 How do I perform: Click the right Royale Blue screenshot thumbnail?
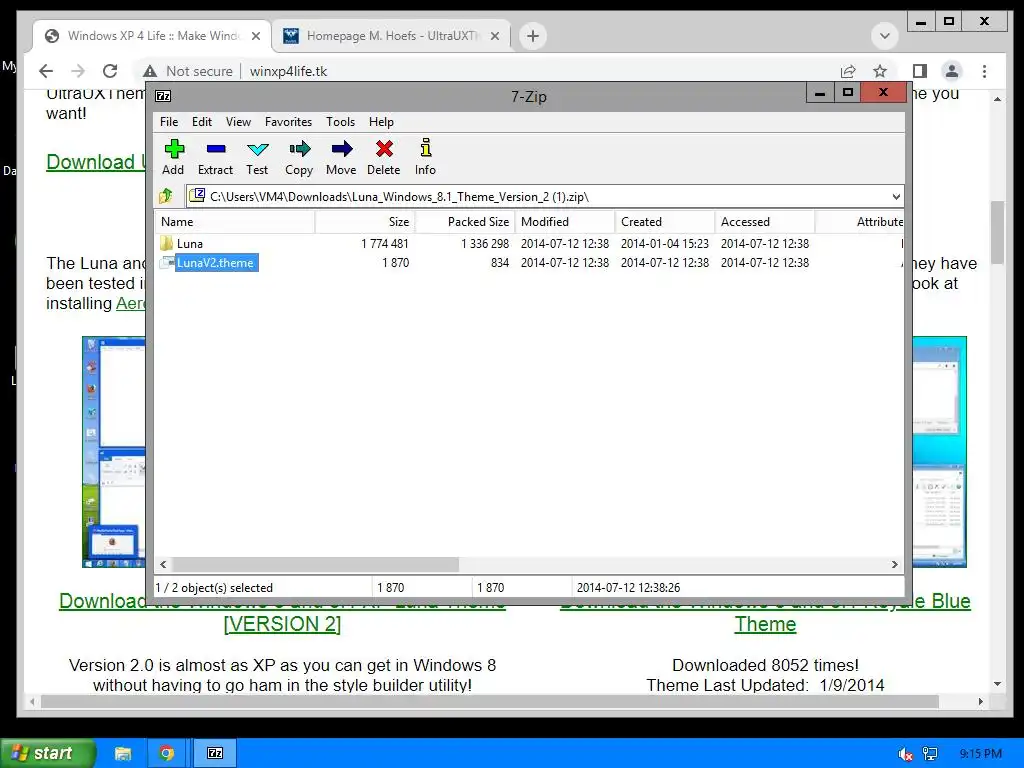939,452
